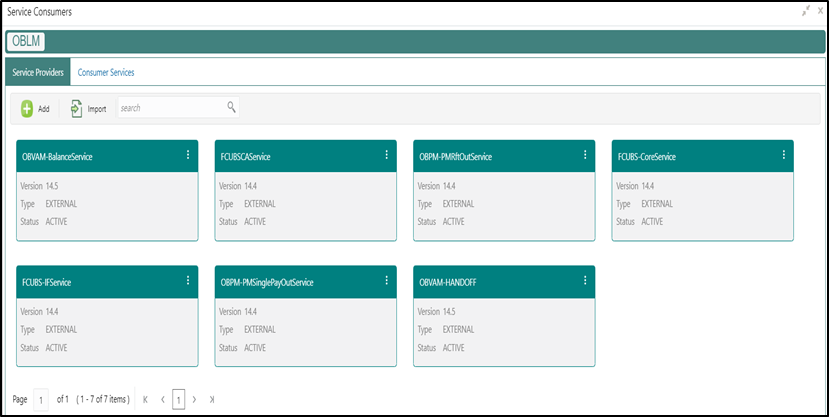
Task: Select page 1 in pagination
Action: pyautogui.click(x=179, y=400)
